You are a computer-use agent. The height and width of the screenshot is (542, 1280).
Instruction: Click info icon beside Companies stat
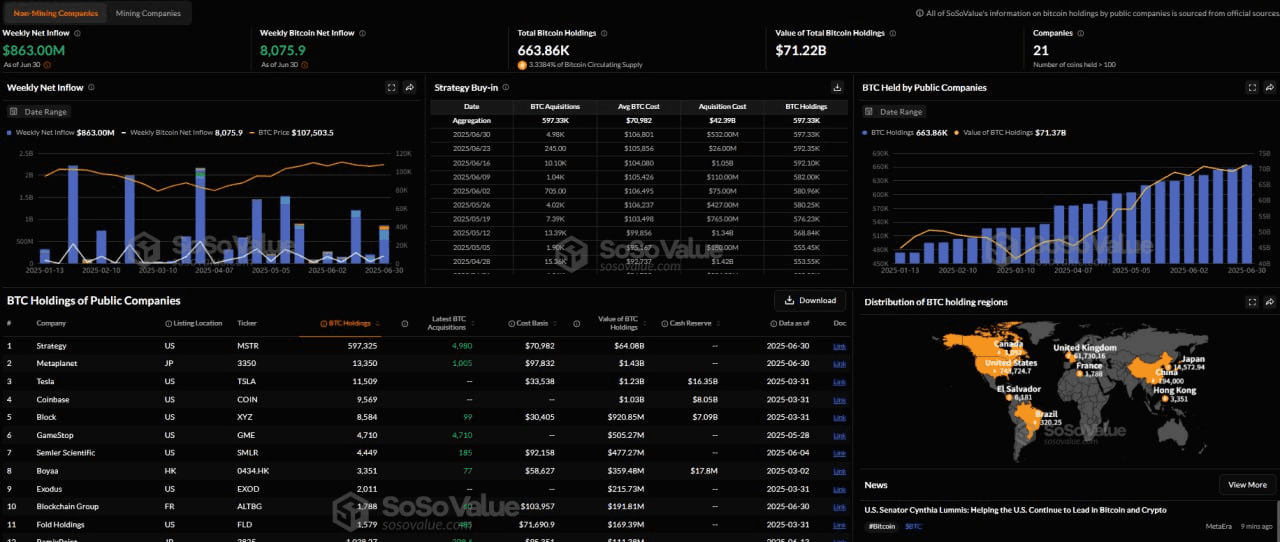click(1079, 33)
